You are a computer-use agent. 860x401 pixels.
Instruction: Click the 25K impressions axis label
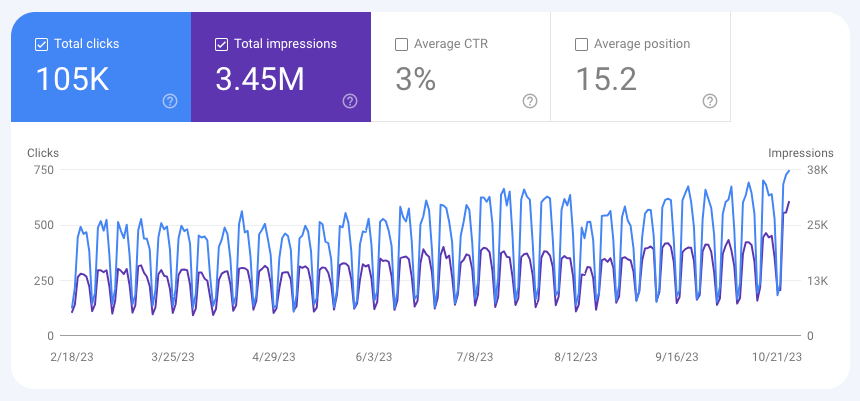click(x=817, y=225)
